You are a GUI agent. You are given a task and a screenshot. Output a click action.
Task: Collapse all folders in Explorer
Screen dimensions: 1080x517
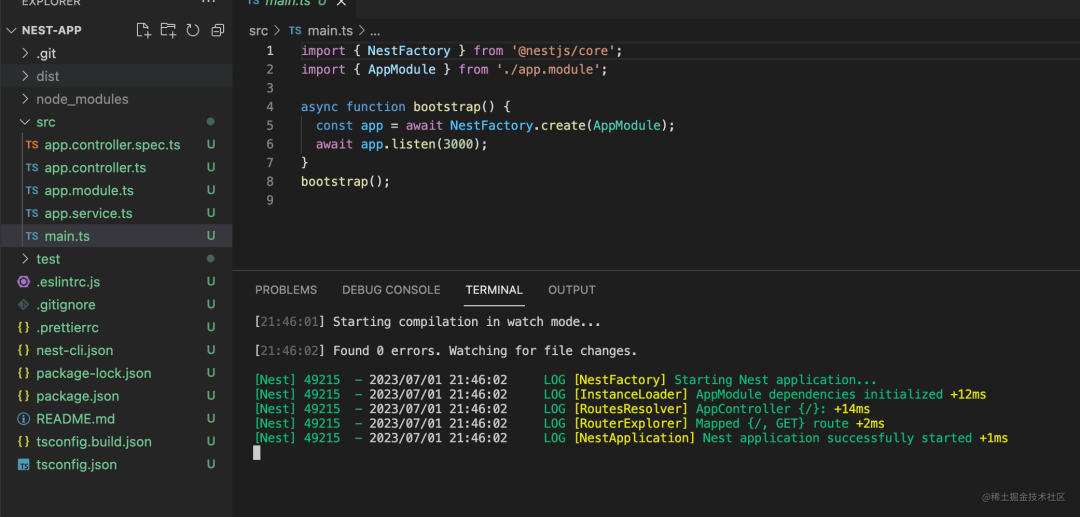click(218, 30)
